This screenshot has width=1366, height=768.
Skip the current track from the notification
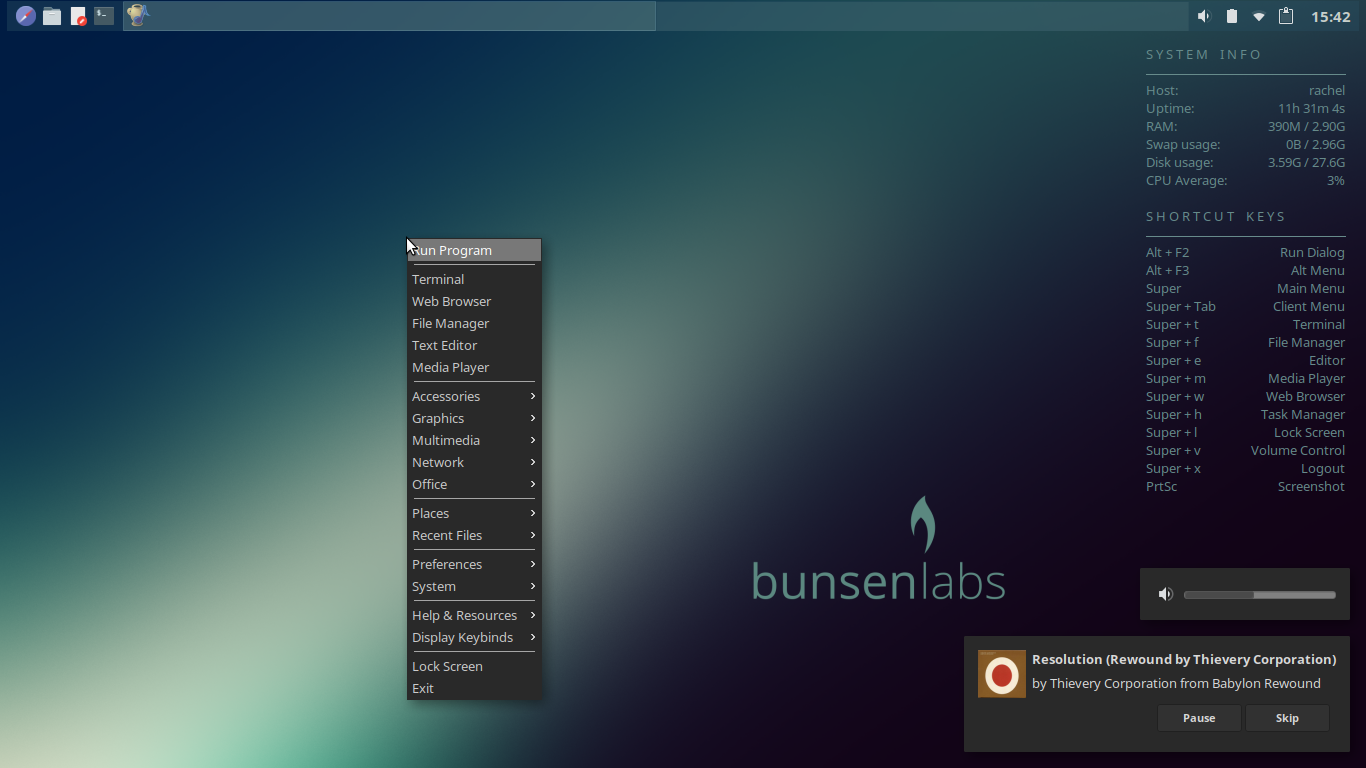pos(1287,718)
